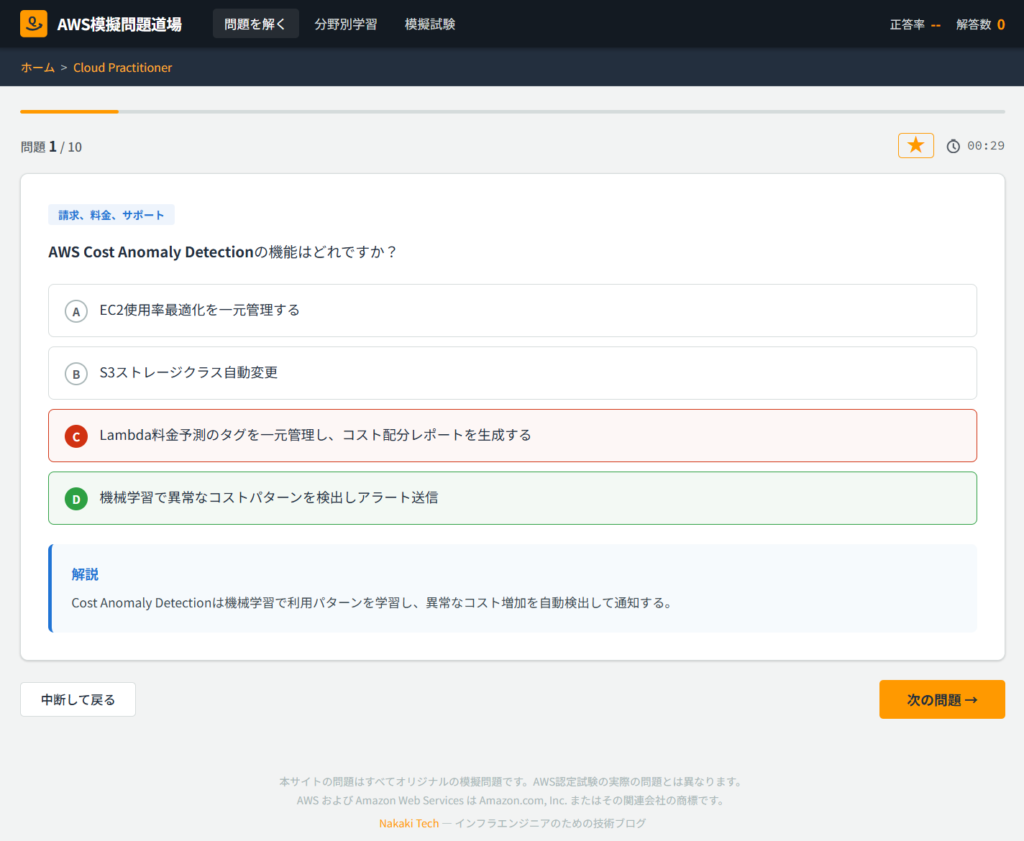Open the 問題を解く tab
The height and width of the screenshot is (841, 1024).
255,24
